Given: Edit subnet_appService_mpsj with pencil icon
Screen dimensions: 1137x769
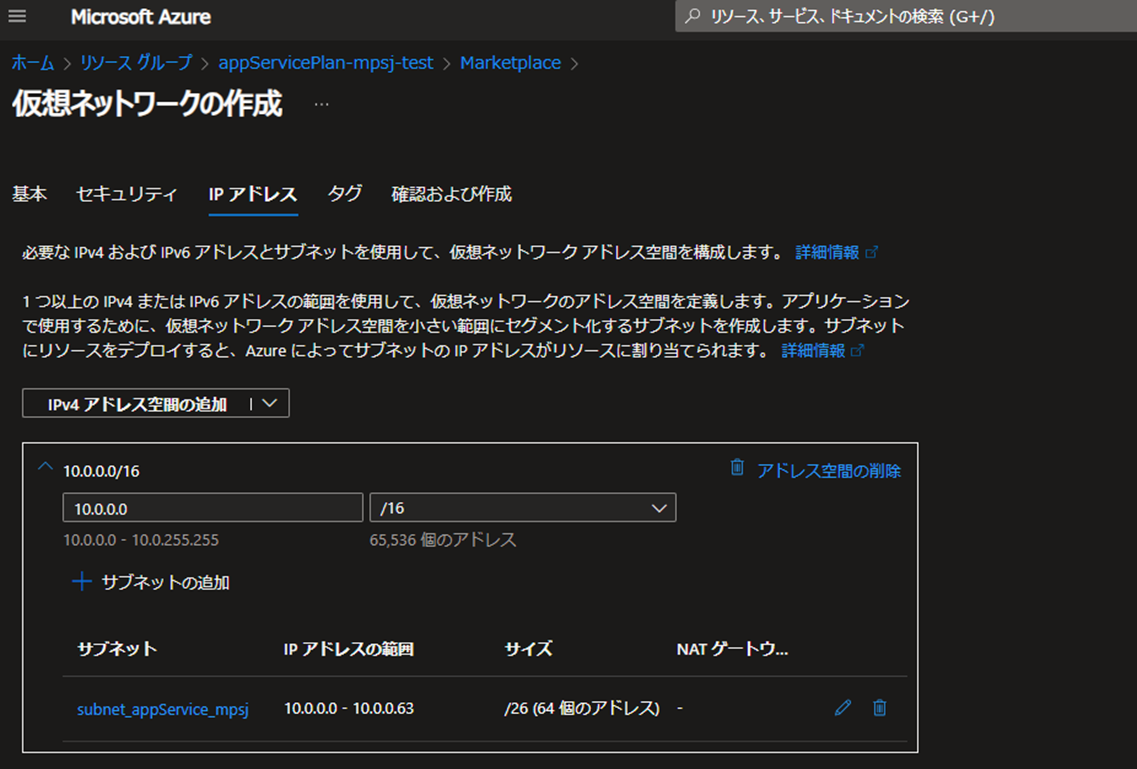Looking at the screenshot, I should click(843, 707).
